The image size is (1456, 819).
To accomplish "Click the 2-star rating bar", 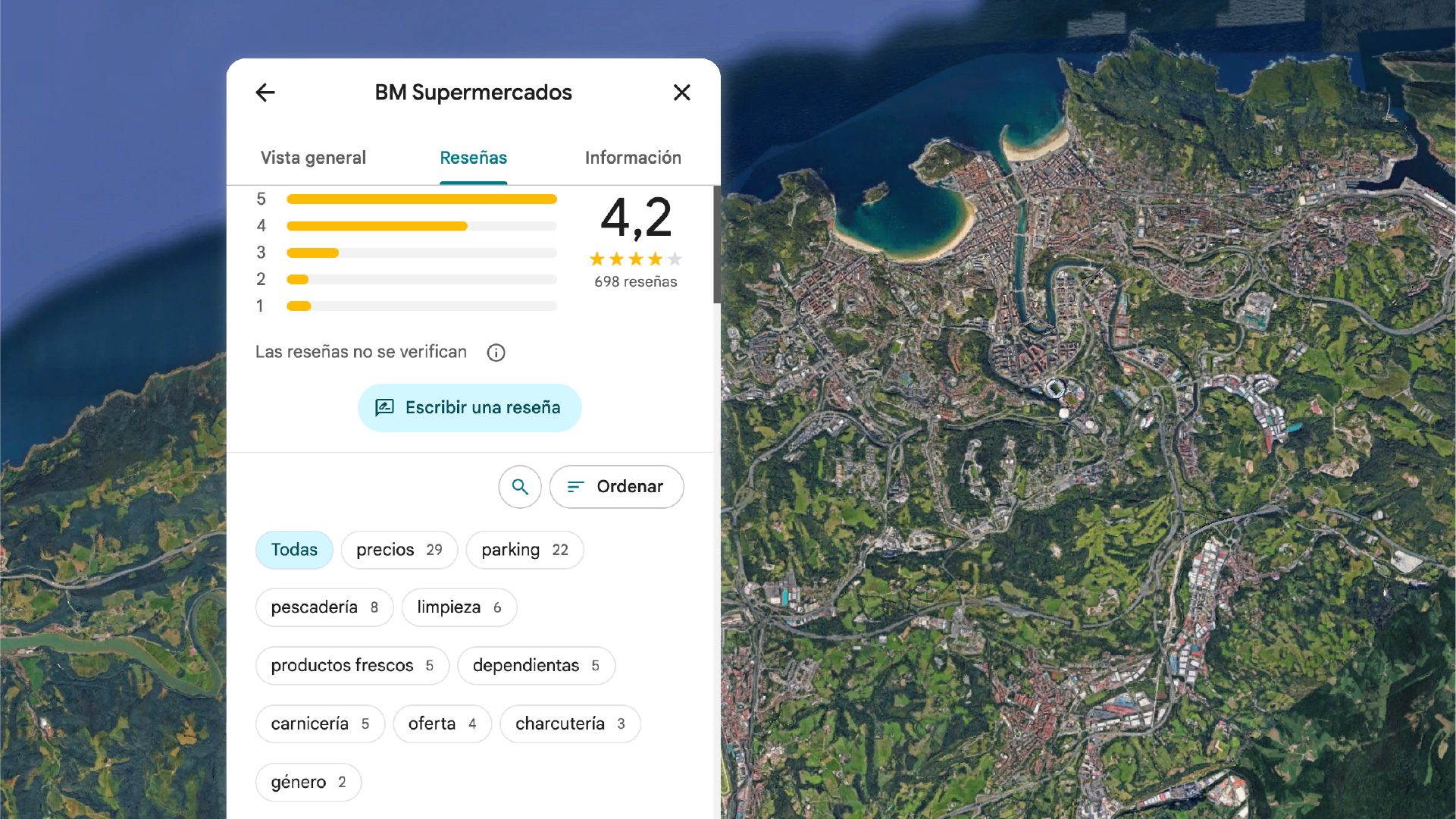I will pos(421,280).
